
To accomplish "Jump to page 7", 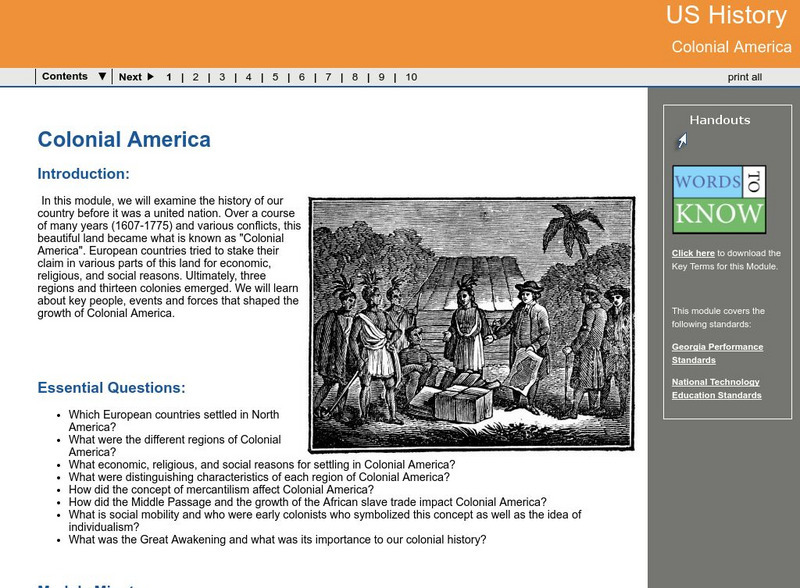I will click(x=328, y=77).
